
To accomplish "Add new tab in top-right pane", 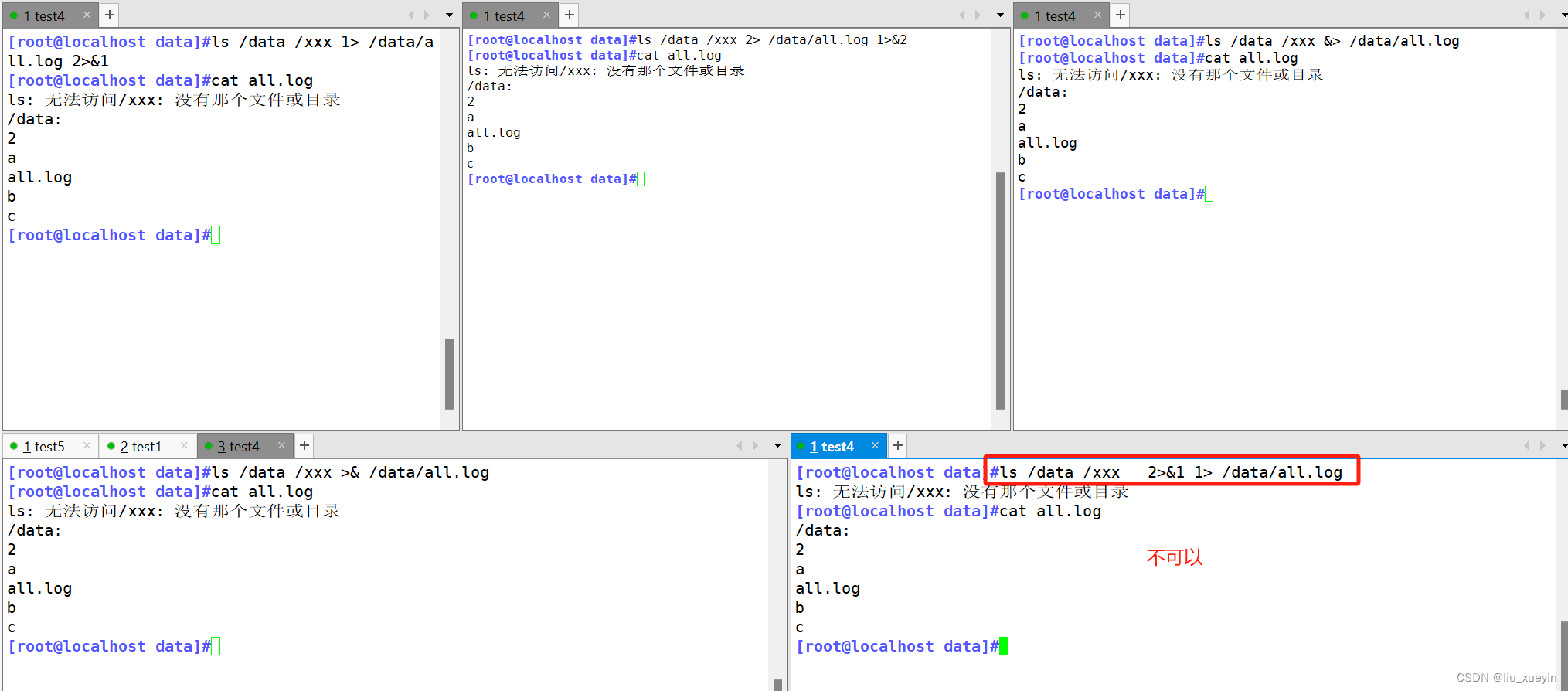I will point(1121,15).
